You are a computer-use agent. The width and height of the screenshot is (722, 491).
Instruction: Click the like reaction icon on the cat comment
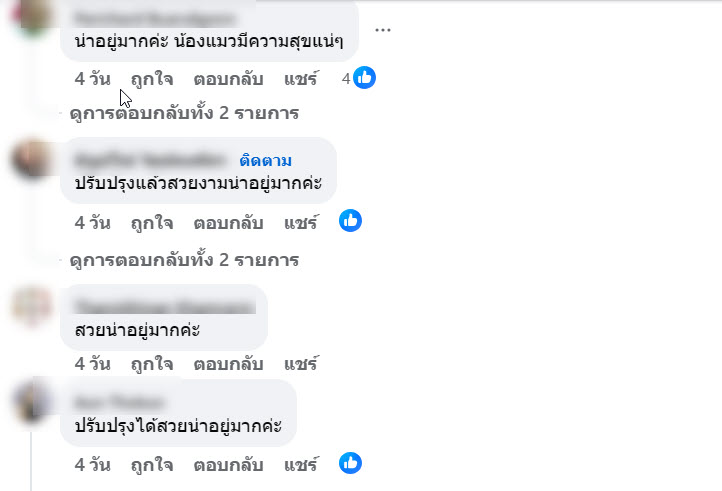point(364,78)
